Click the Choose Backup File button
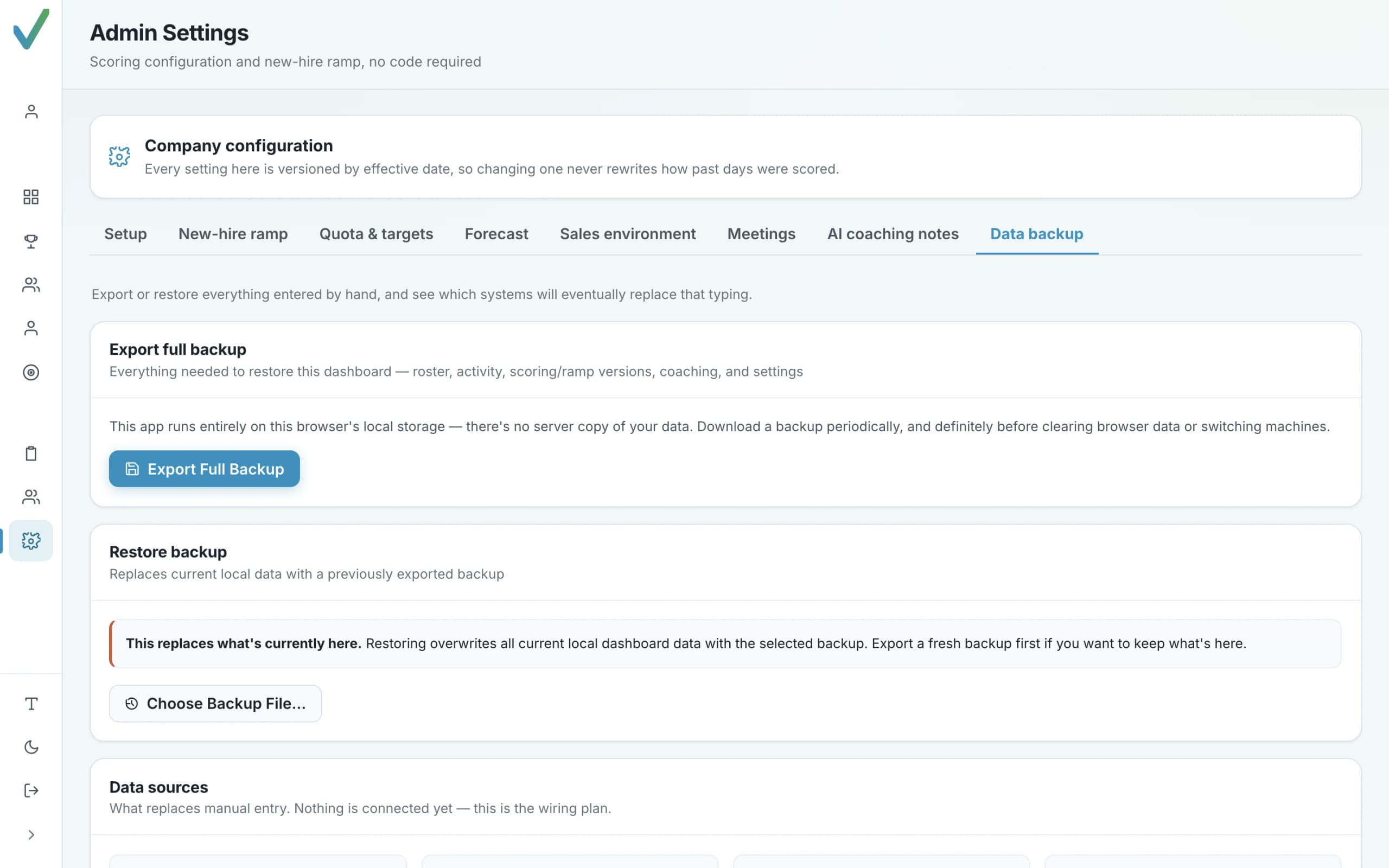The width and height of the screenshot is (1389, 868). click(215, 703)
